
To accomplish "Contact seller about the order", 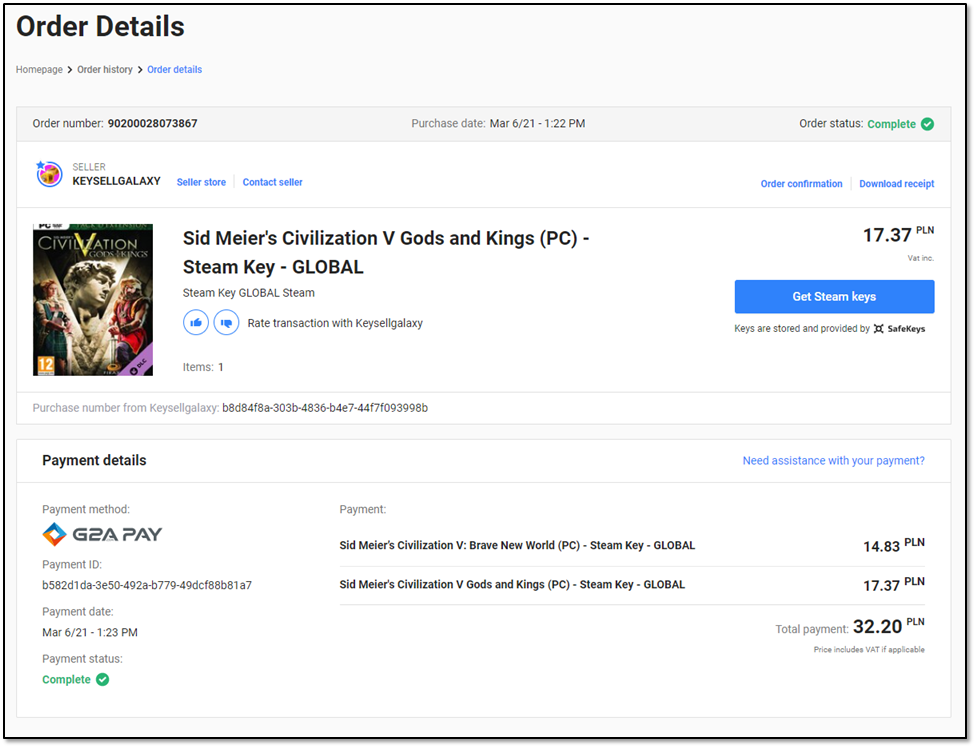I will click(x=272, y=182).
